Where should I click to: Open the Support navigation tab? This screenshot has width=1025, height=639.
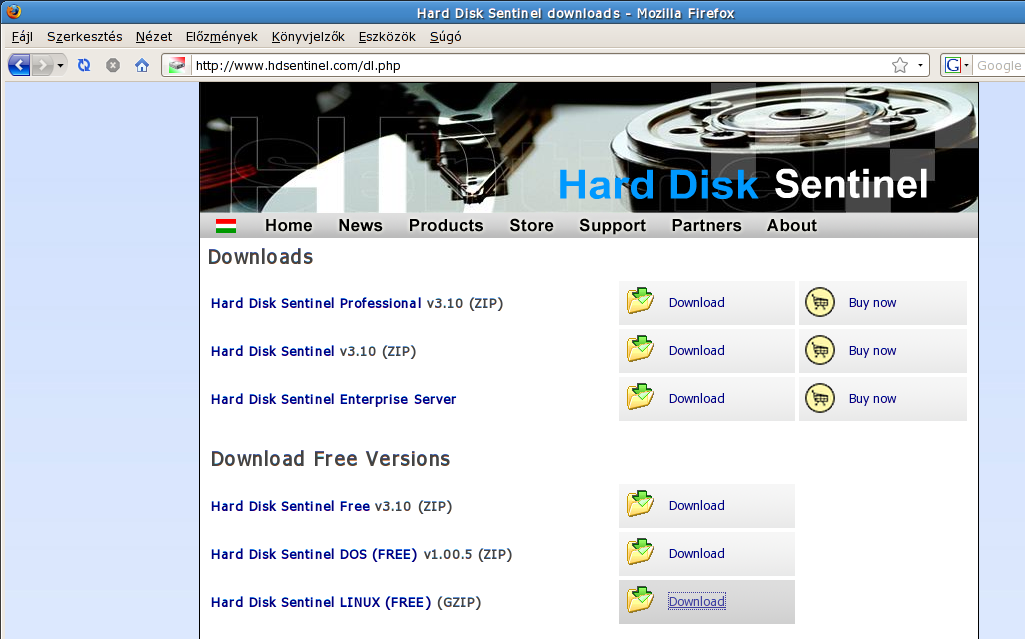[x=612, y=226]
